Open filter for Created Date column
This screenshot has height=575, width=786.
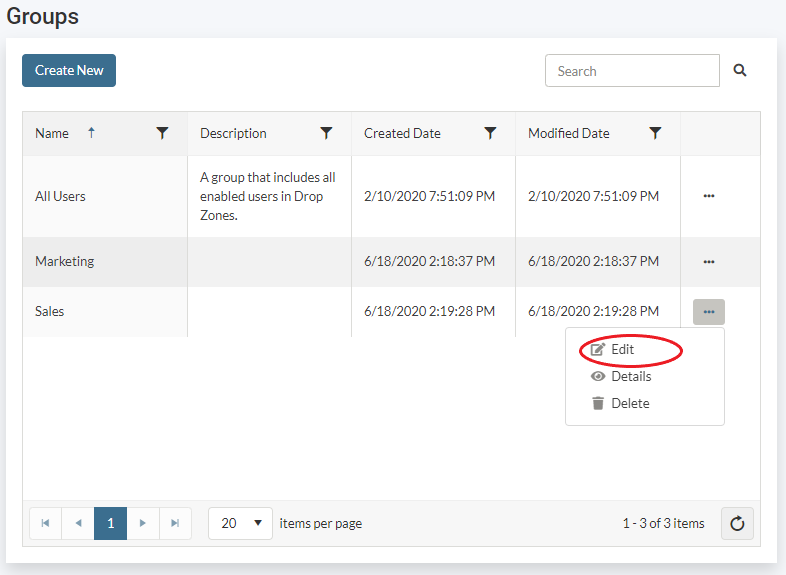tap(490, 133)
